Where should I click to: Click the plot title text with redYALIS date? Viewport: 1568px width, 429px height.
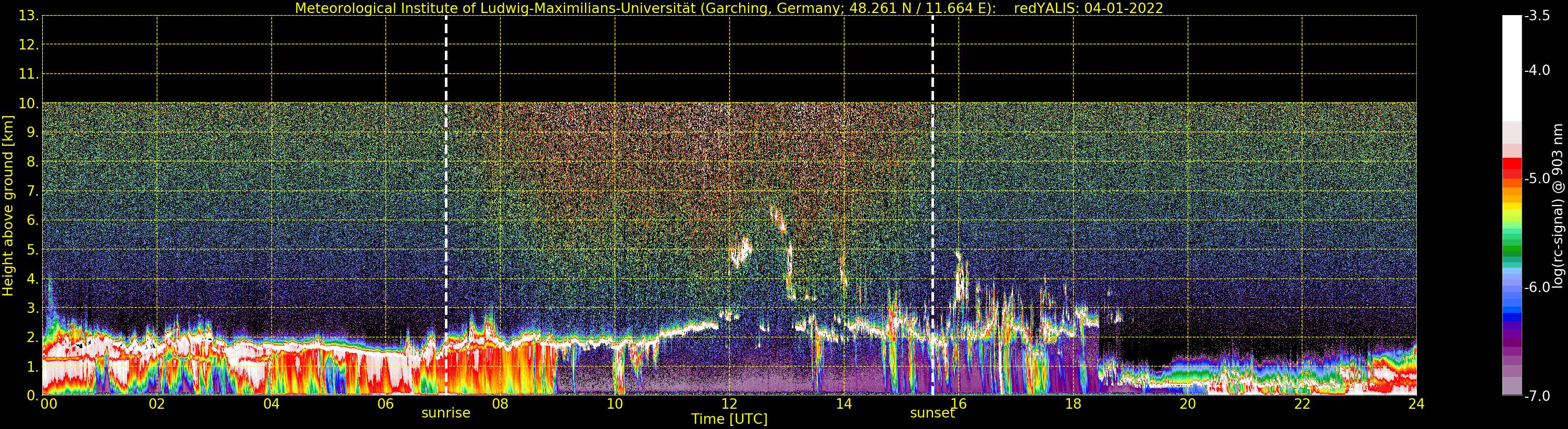click(729, 8)
